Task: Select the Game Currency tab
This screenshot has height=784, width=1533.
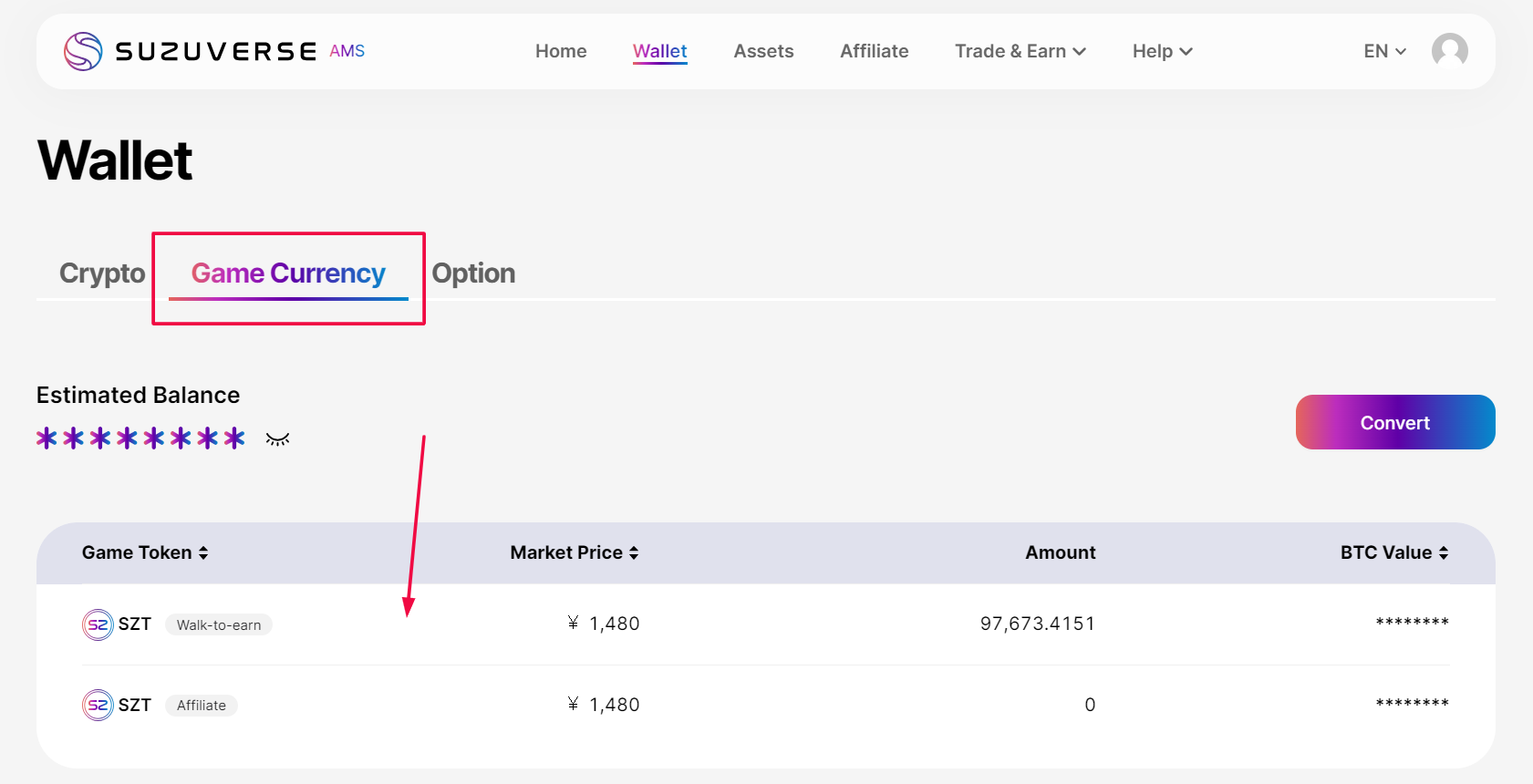Action: 288,273
